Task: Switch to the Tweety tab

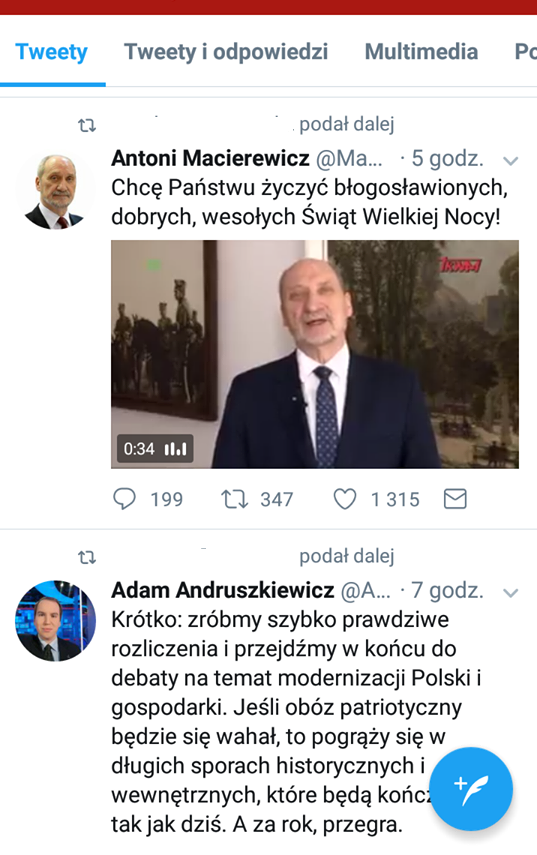Action: [52, 52]
